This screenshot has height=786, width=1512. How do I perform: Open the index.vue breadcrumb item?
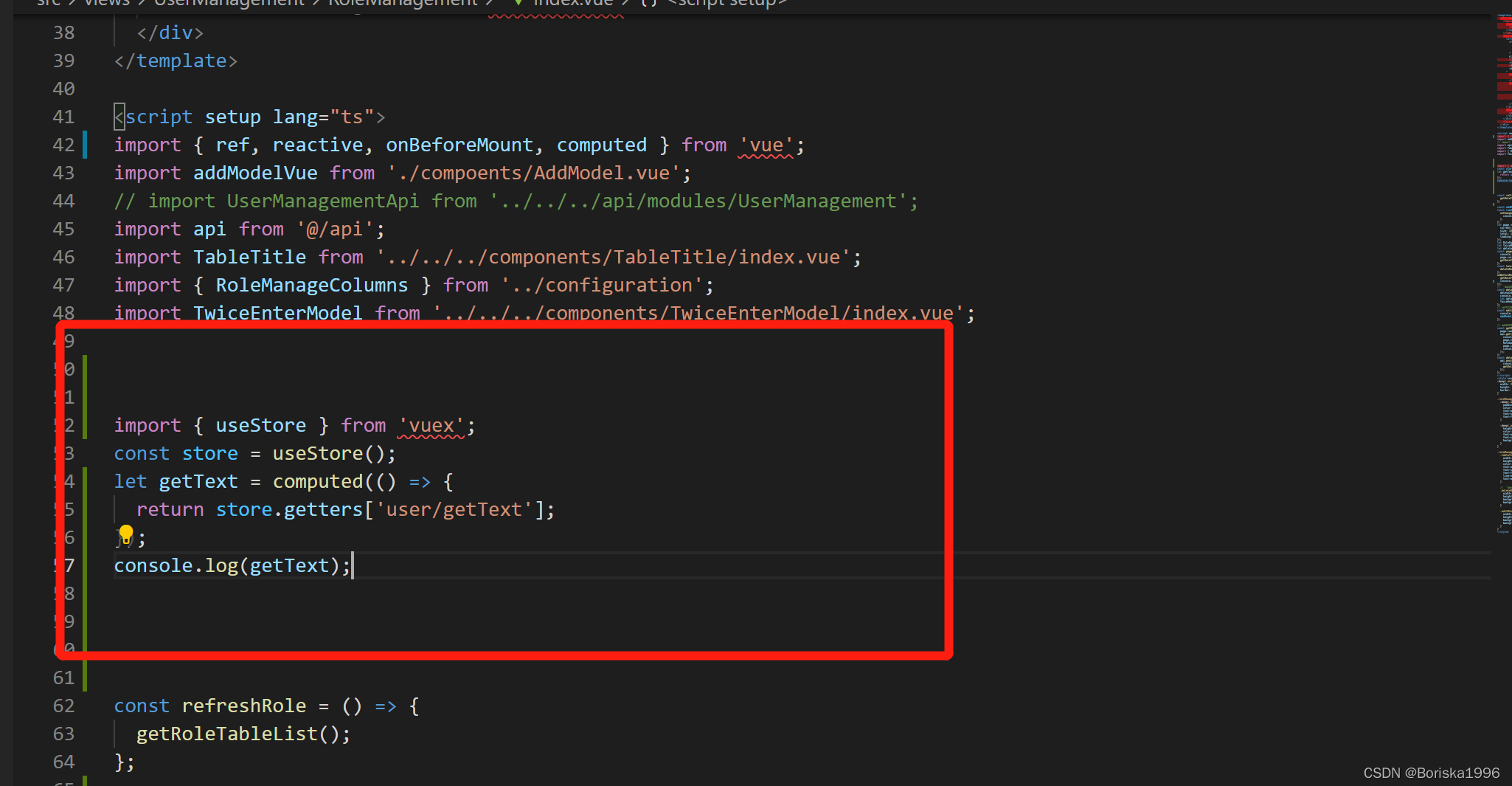point(574,4)
